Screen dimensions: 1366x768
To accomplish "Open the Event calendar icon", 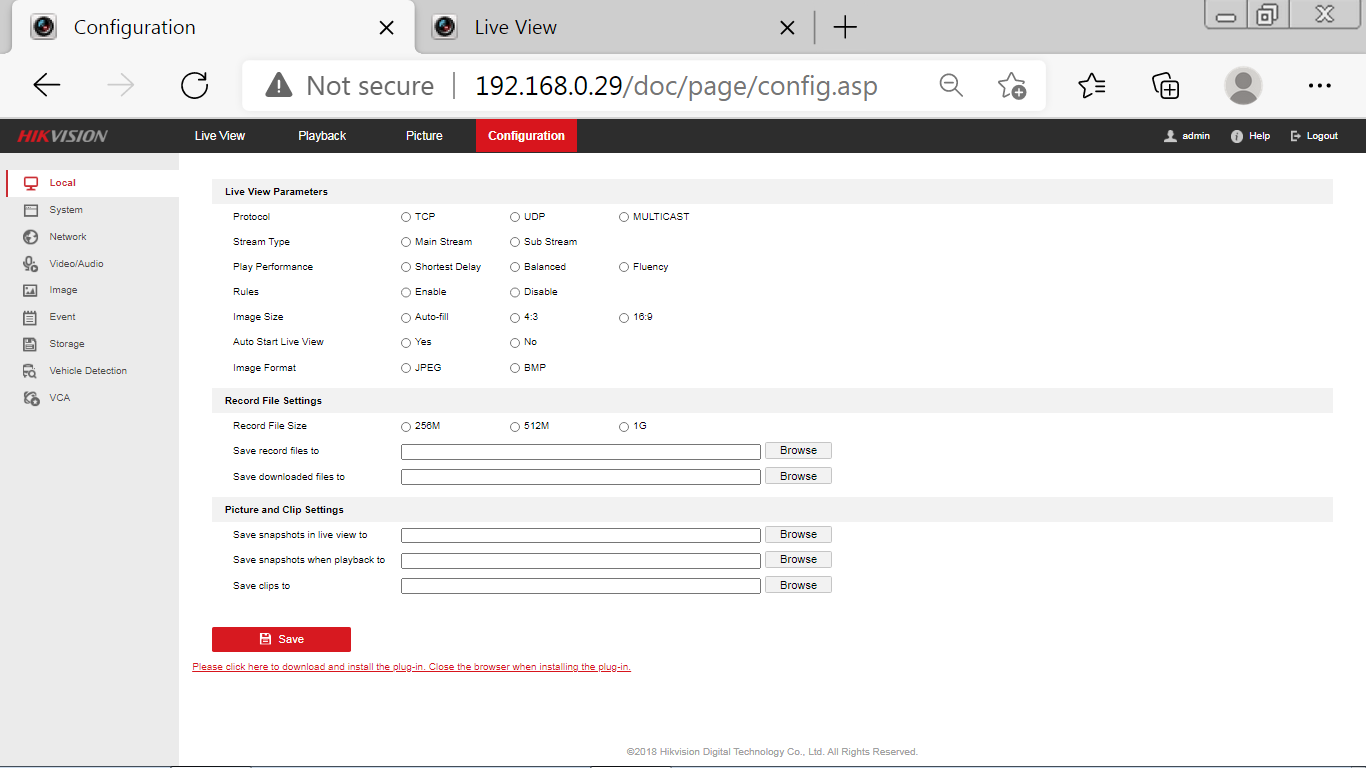I will [31, 317].
